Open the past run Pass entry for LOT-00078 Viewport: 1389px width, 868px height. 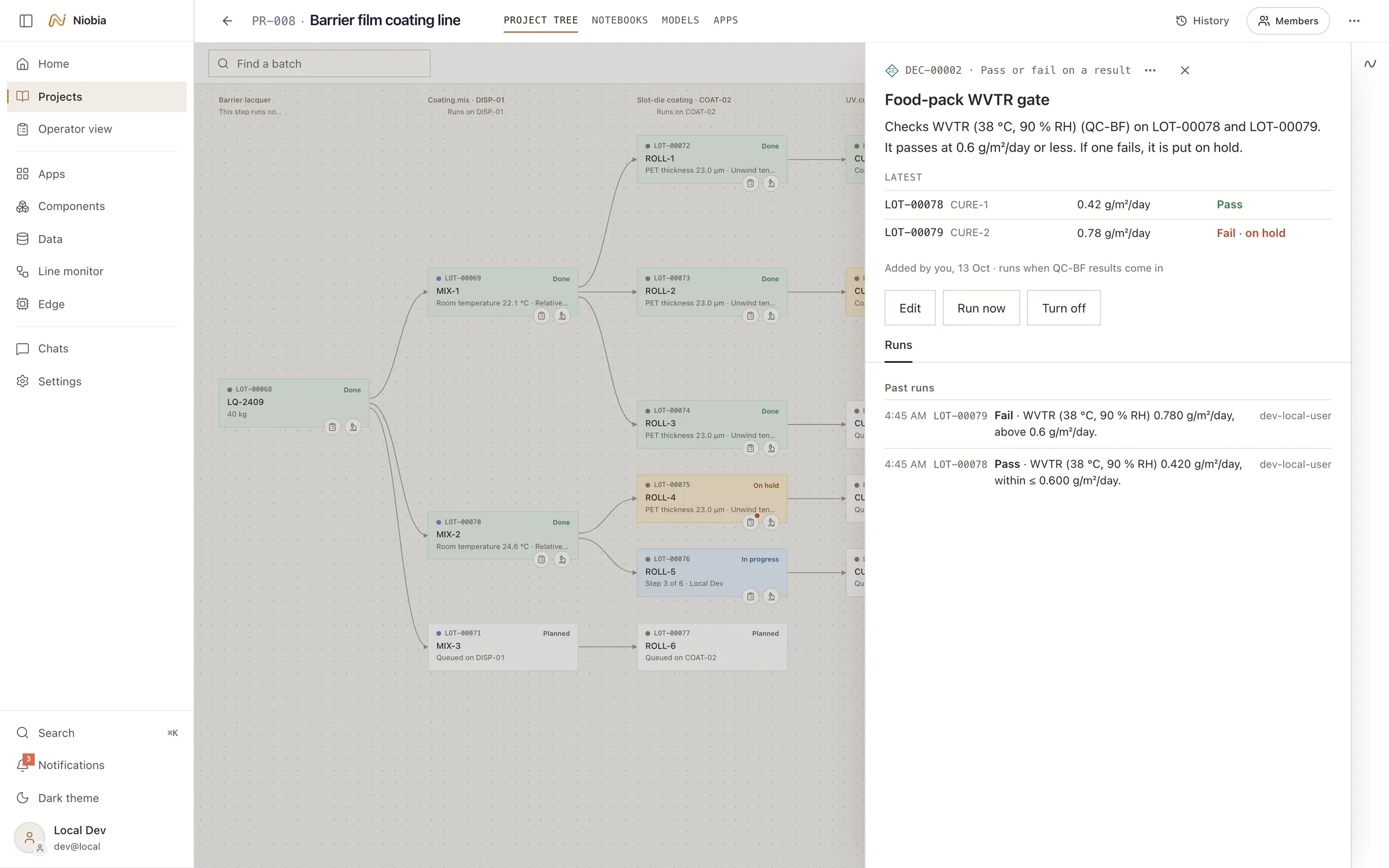1108,473
